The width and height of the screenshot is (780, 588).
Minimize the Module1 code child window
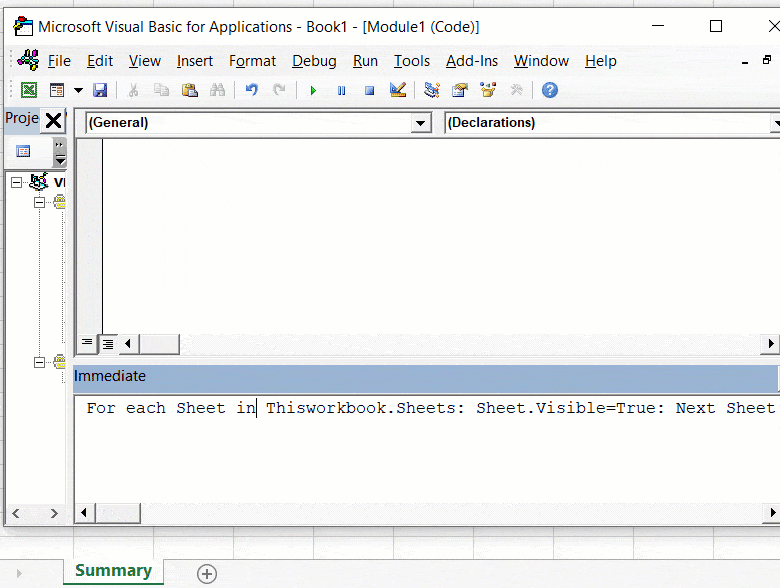[x=745, y=62]
